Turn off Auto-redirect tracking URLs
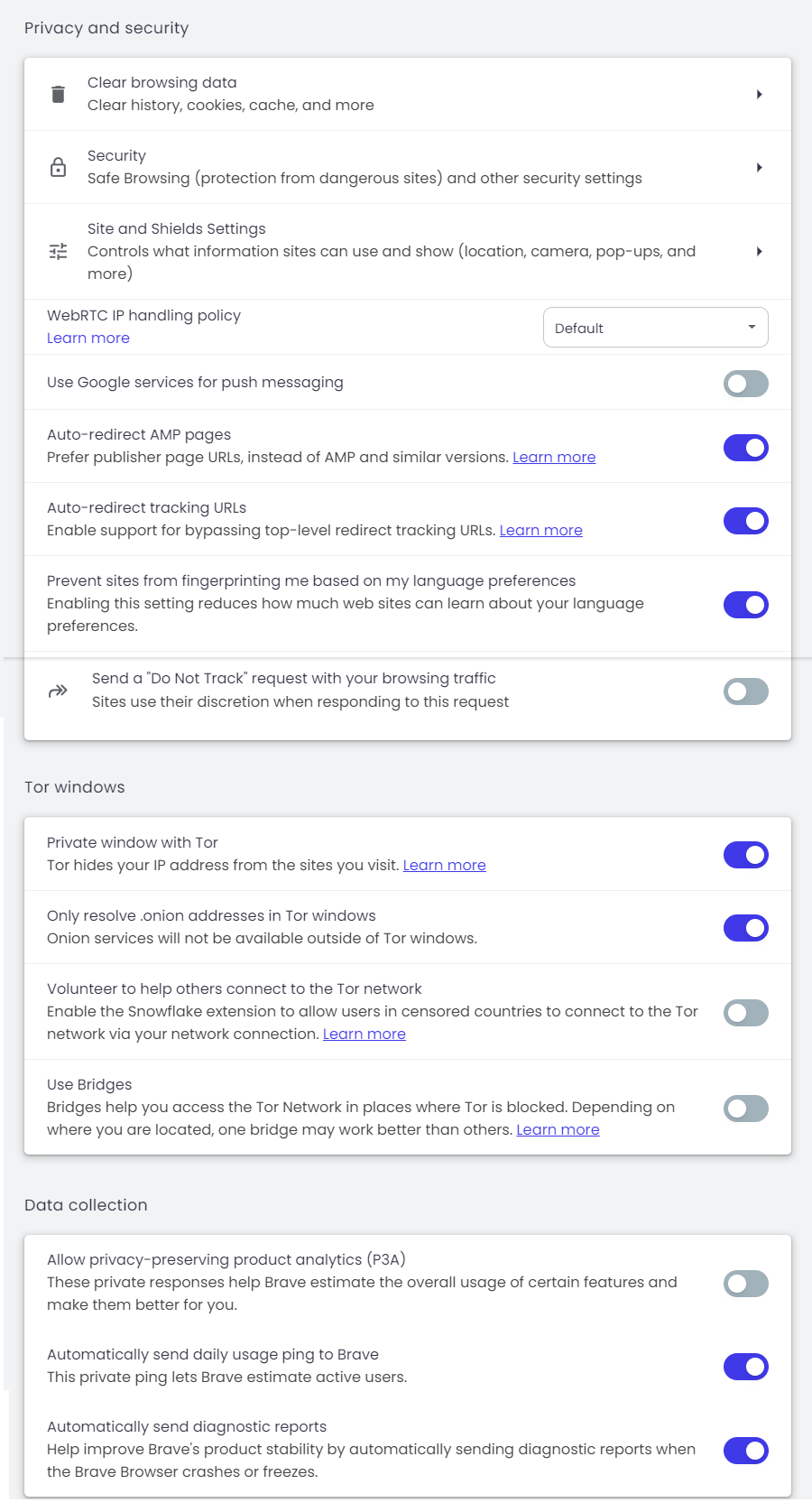Image resolution: width=812 pixels, height=1503 pixels. tap(746, 521)
